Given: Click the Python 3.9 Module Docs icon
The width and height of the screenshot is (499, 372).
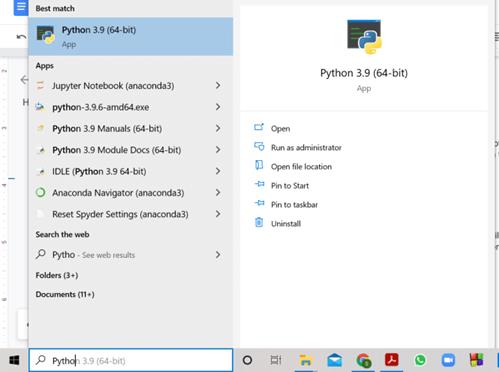Looking at the screenshot, I should 40,150.
